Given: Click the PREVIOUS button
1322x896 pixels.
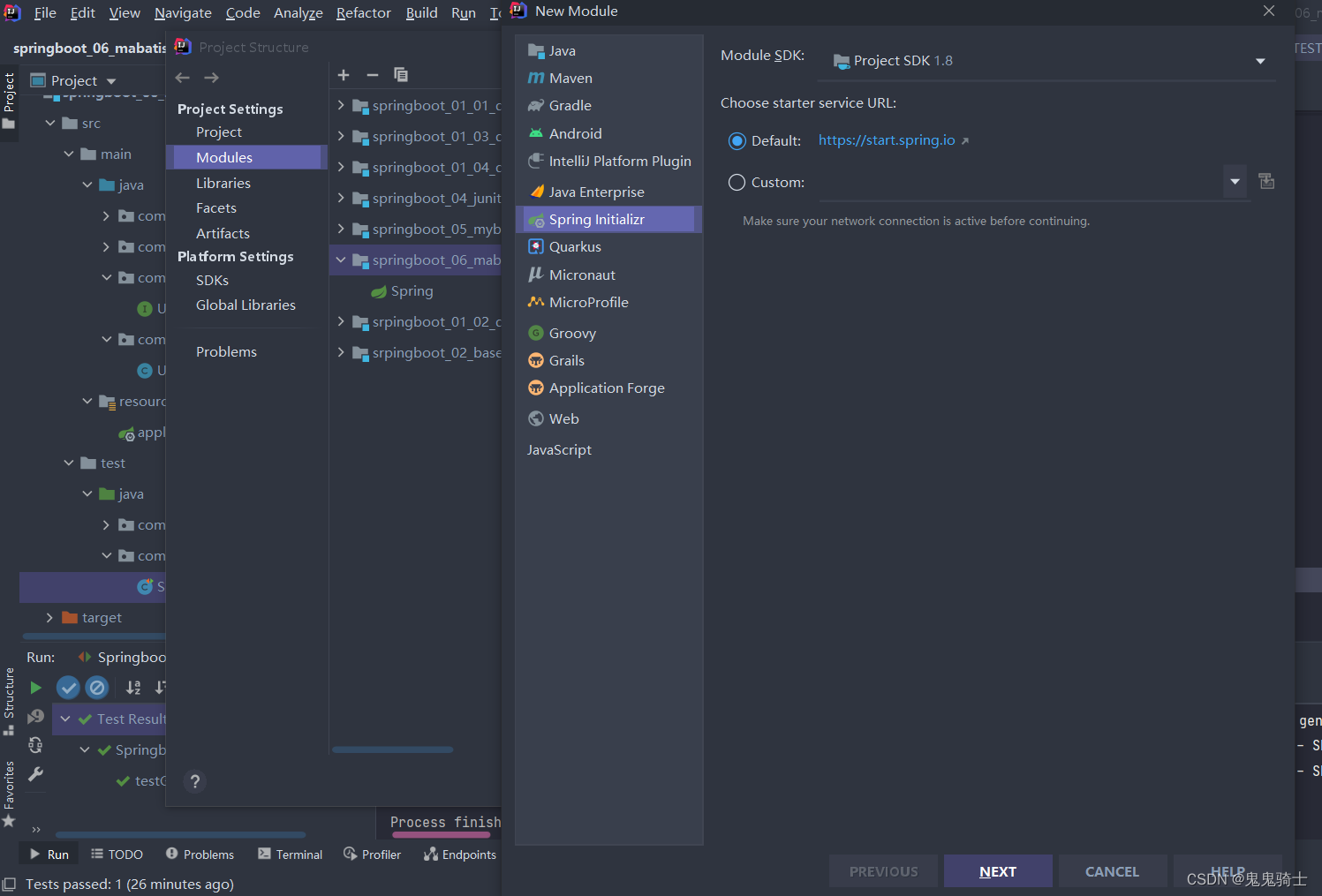Looking at the screenshot, I should (x=883, y=871).
